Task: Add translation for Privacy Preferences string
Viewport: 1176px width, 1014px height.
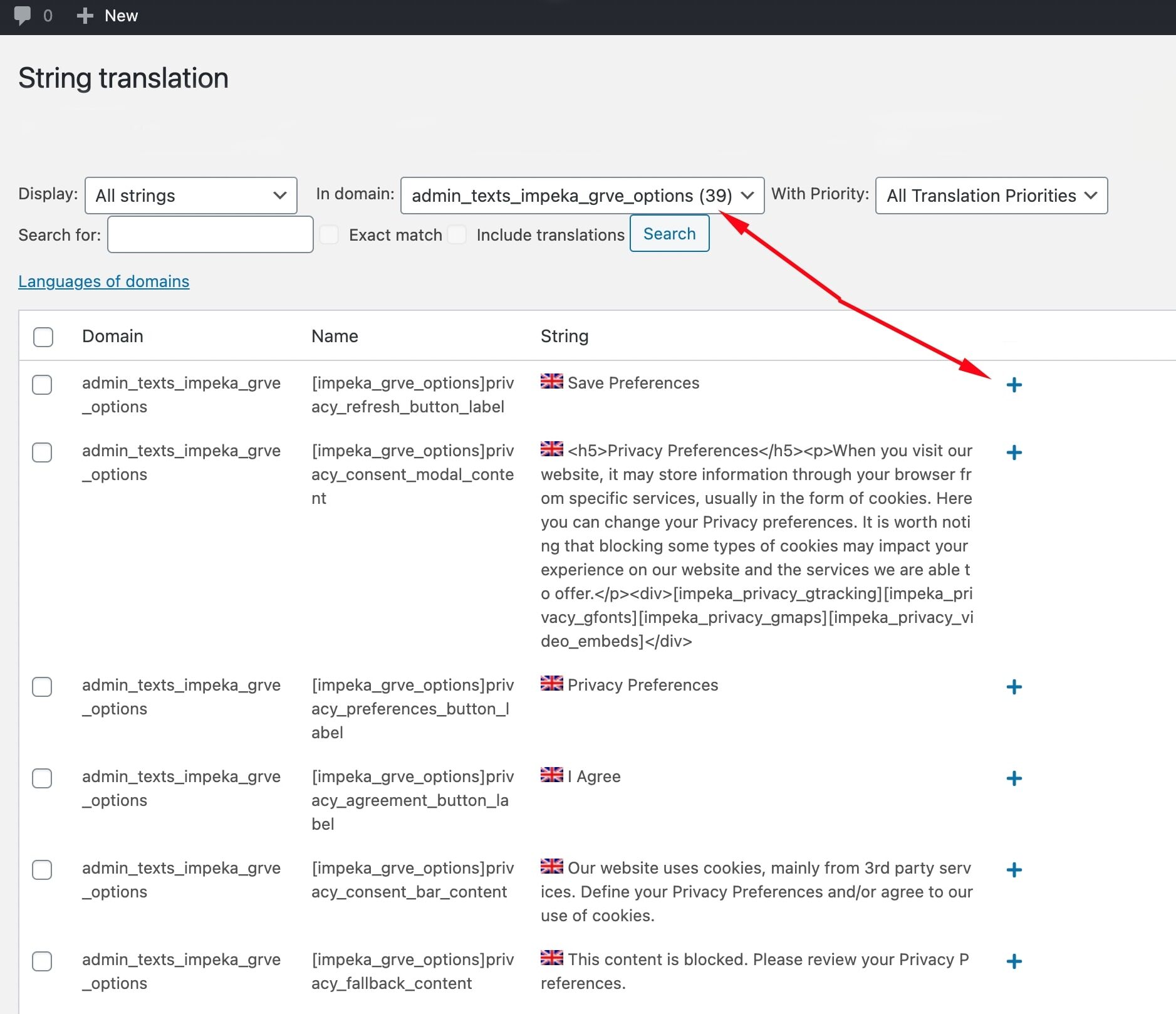Action: point(1014,687)
